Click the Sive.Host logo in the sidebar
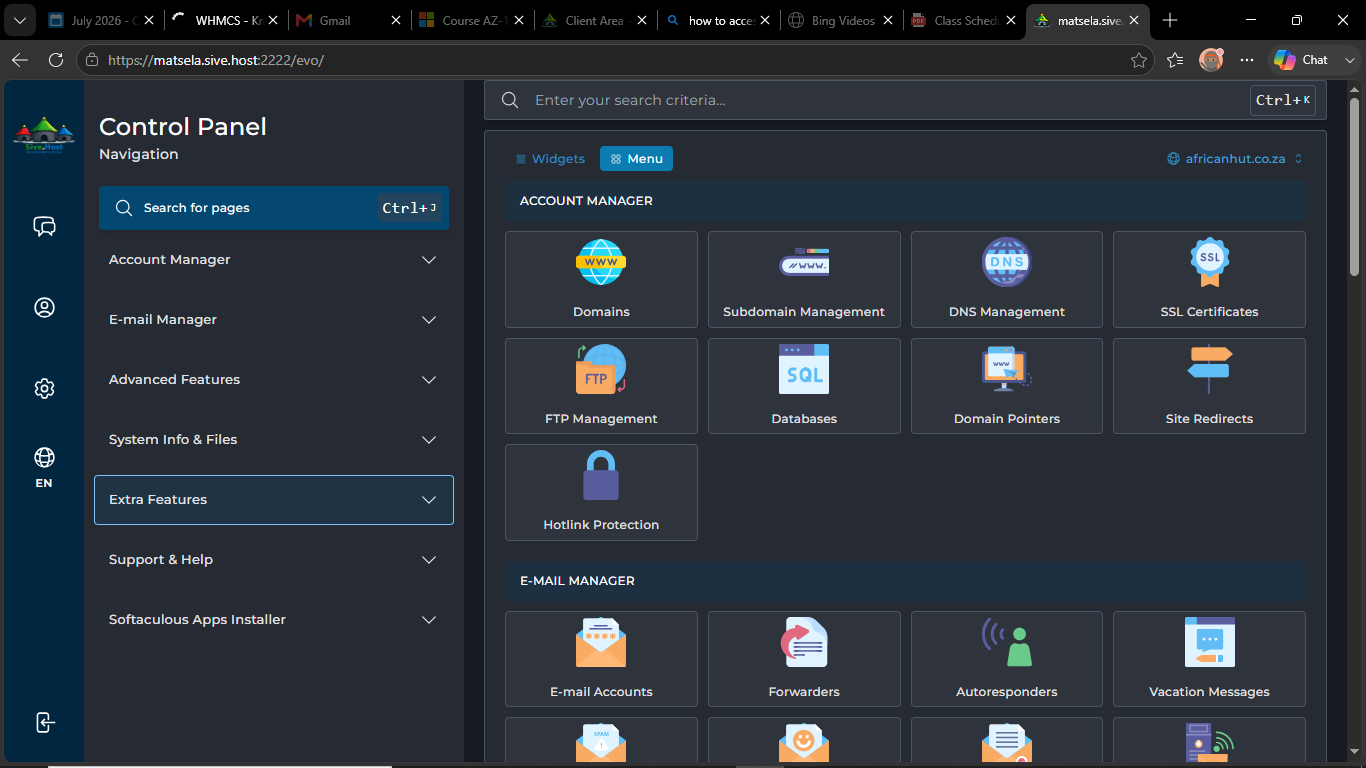This screenshot has width=1366, height=768. (x=44, y=135)
